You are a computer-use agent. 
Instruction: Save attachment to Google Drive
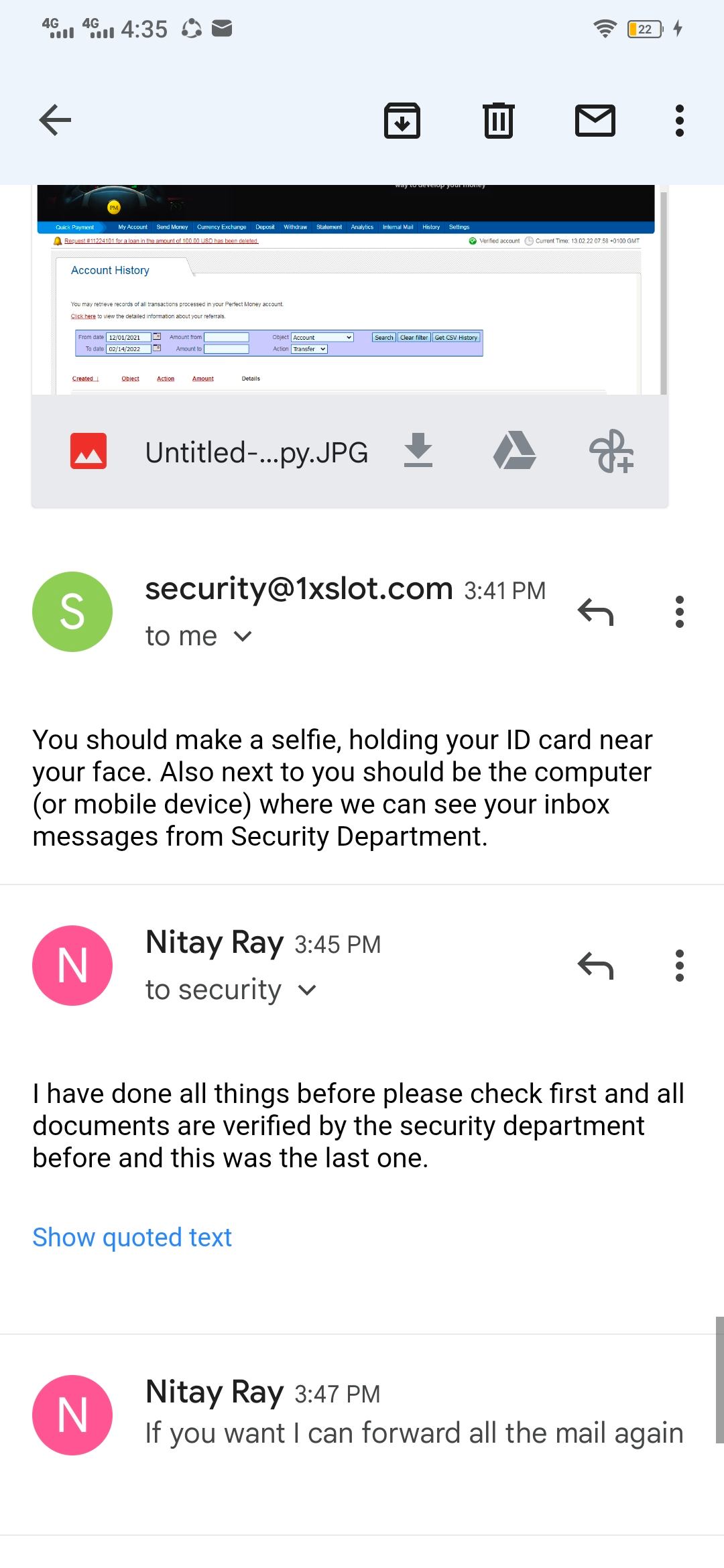514,450
